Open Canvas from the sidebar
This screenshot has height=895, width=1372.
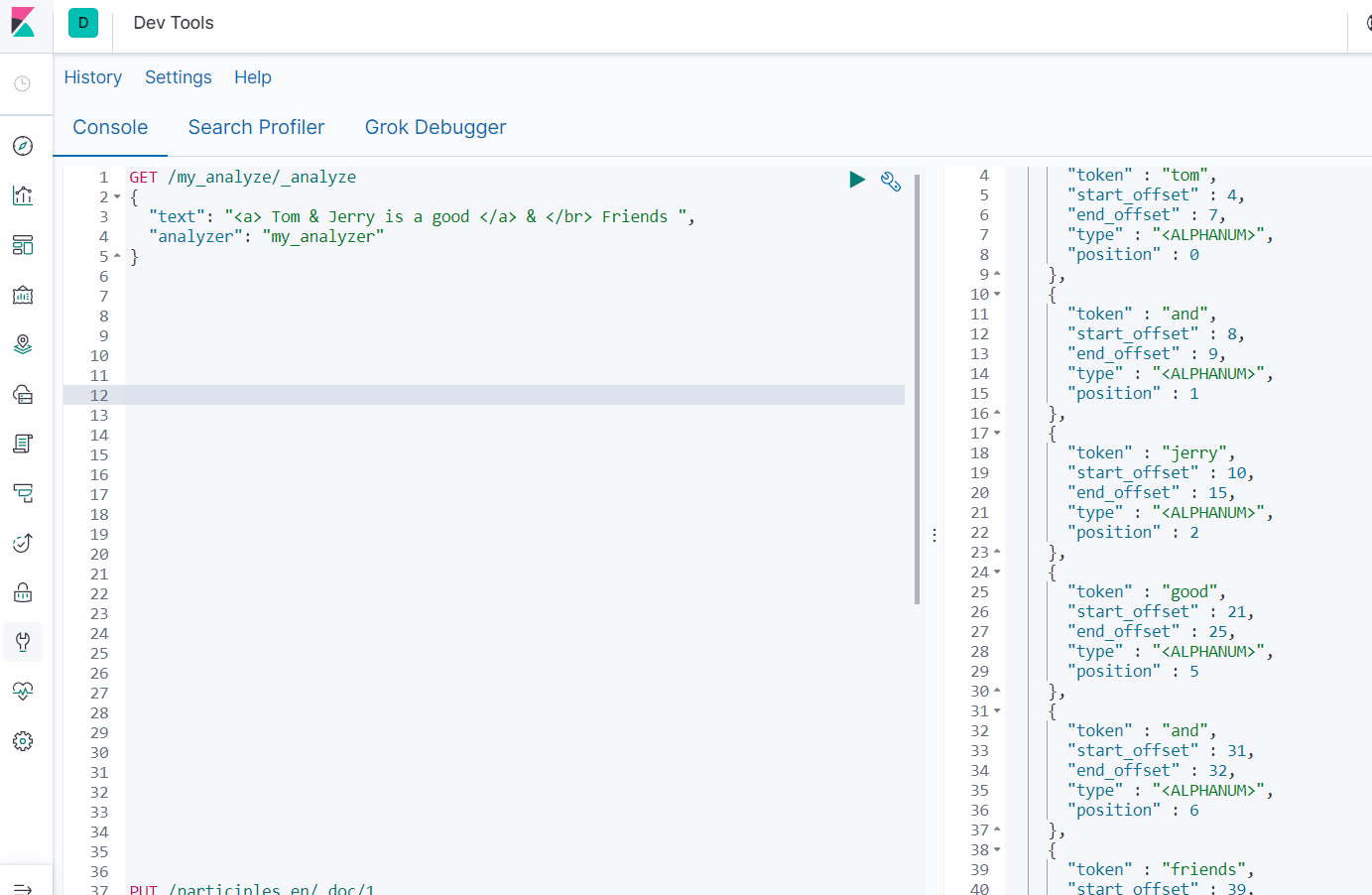(23, 295)
